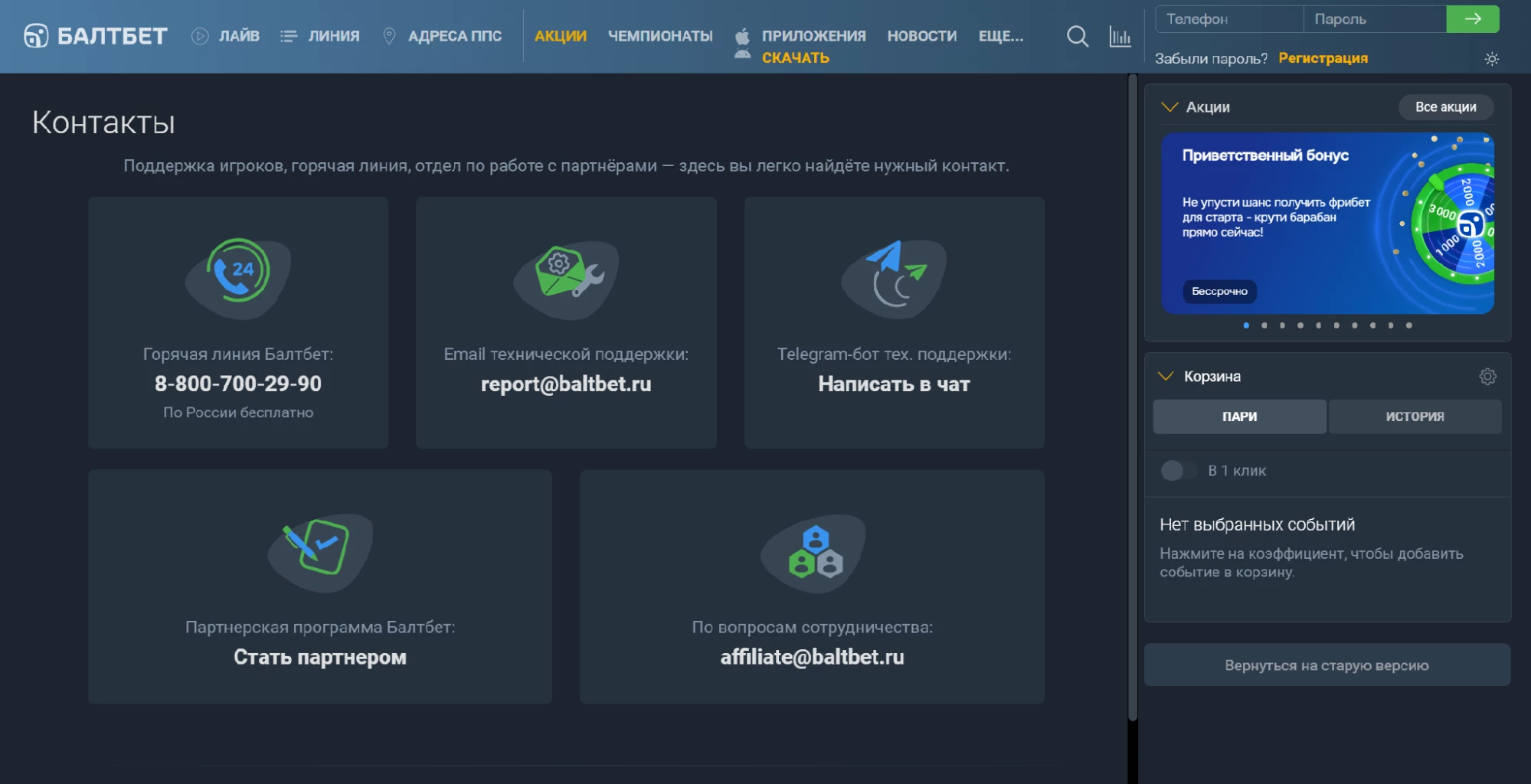
Task: Open the ЛИНИЯ section
Action: click(334, 36)
